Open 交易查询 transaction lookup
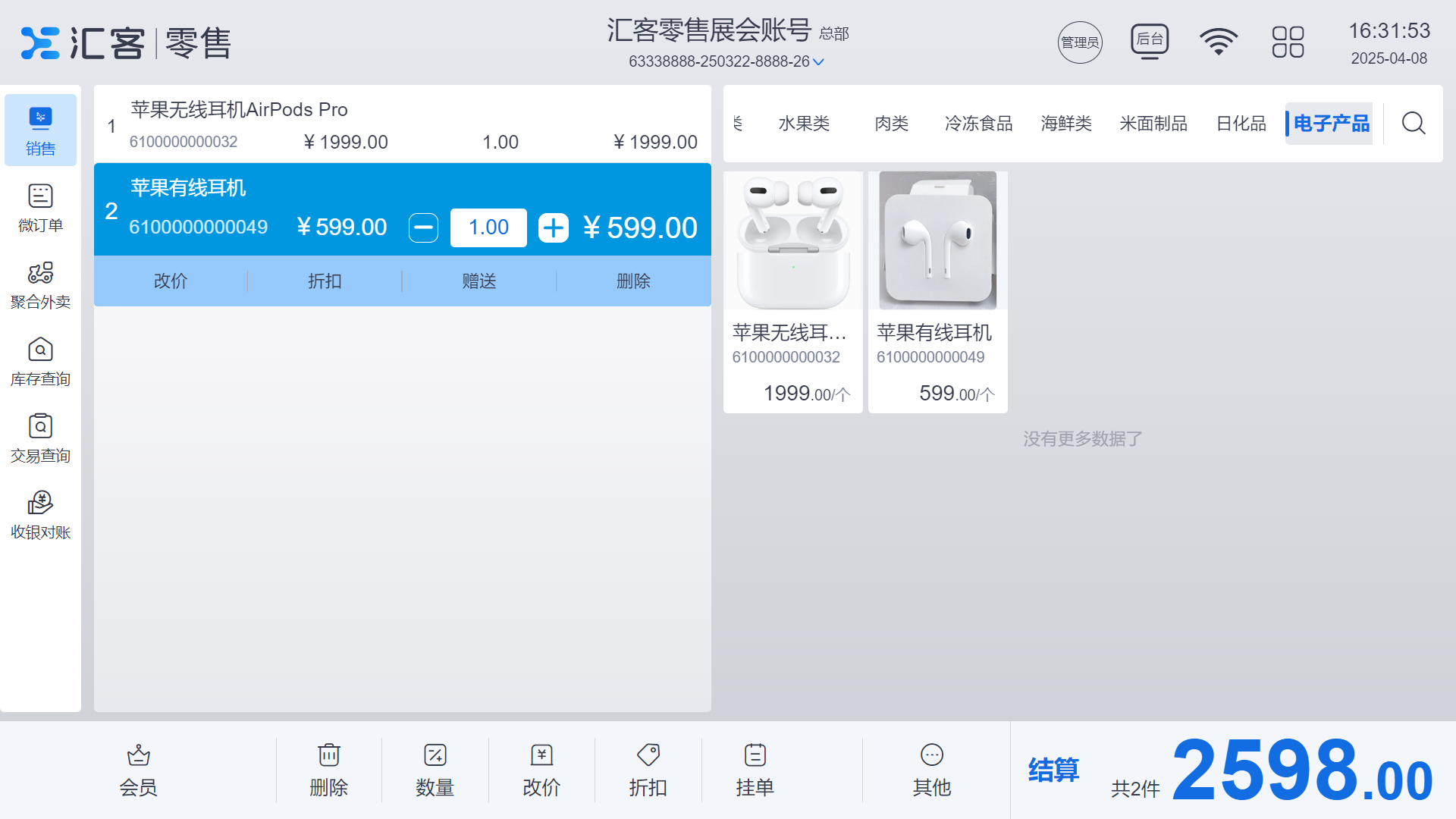 tap(40, 438)
